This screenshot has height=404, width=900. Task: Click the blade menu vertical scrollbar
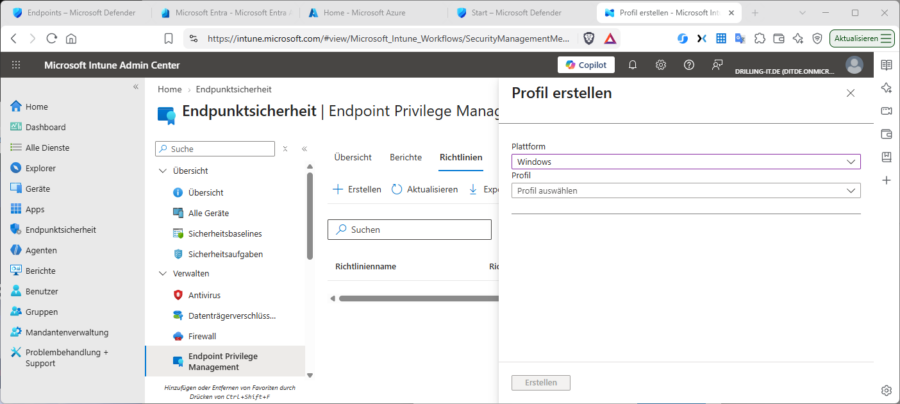(310, 215)
